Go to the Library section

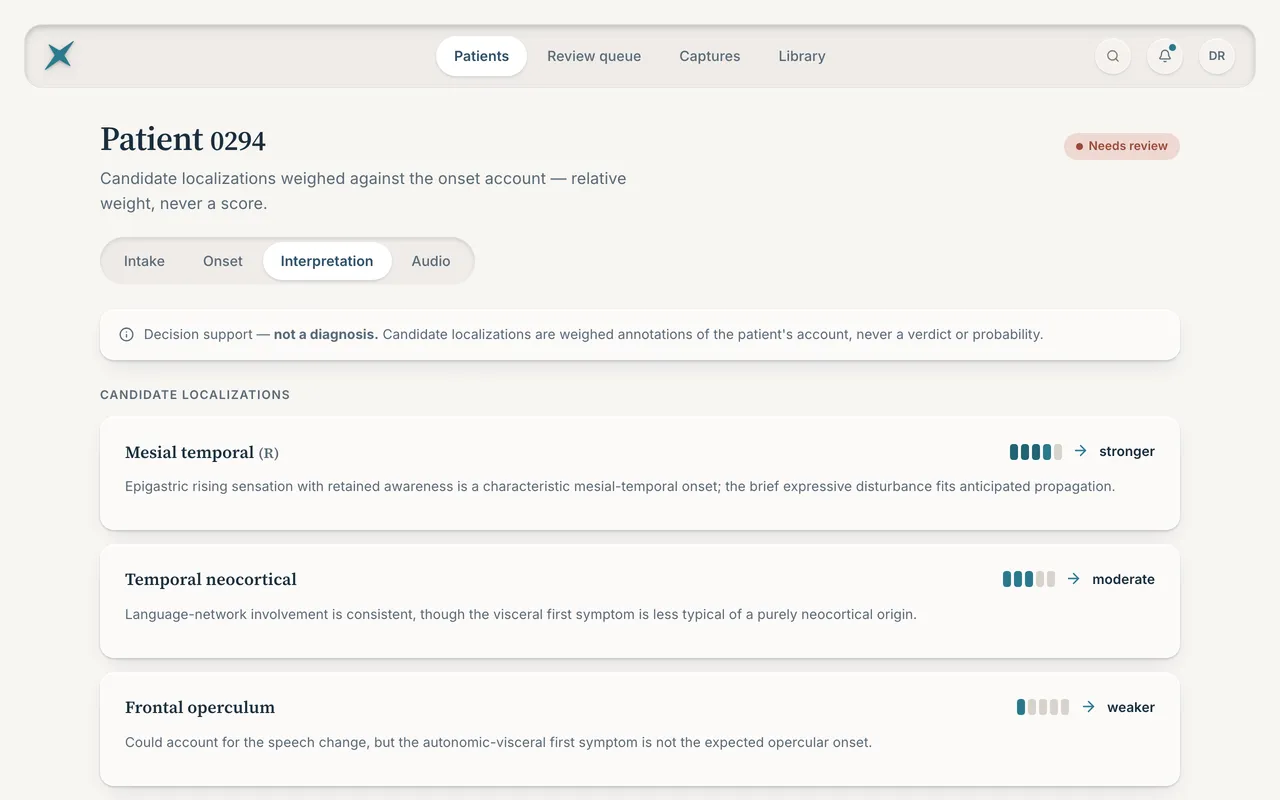coord(802,56)
